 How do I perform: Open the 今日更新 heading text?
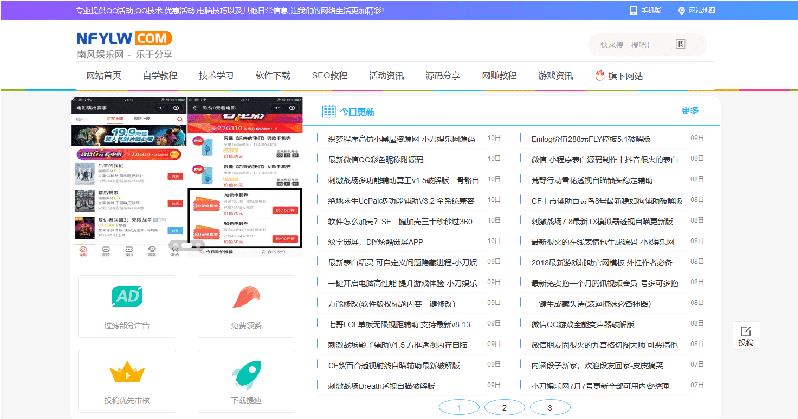(357, 111)
